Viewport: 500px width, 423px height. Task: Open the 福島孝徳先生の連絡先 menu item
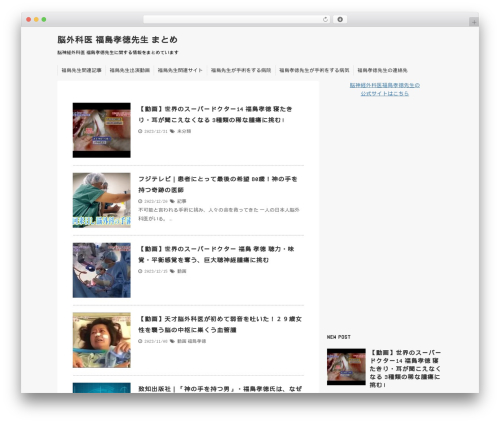pos(382,70)
